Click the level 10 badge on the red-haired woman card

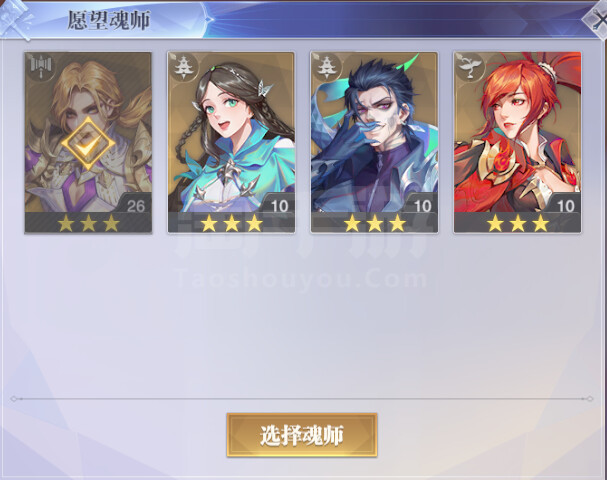click(x=566, y=205)
